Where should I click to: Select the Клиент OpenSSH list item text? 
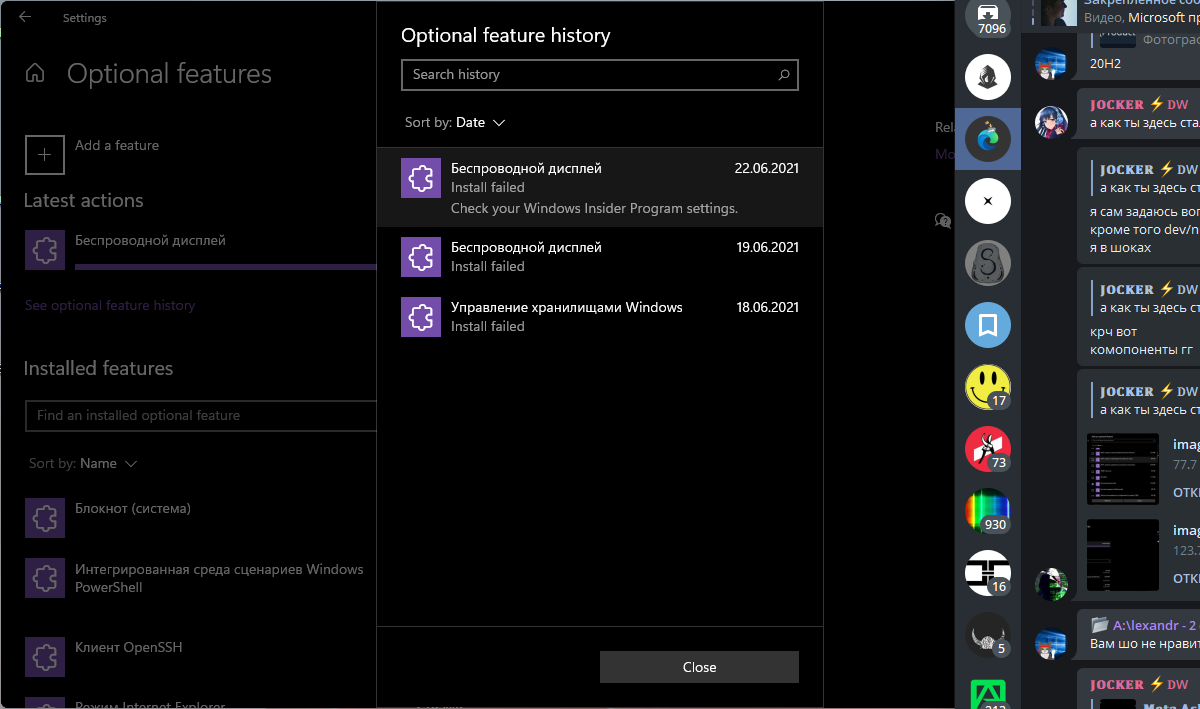pos(128,647)
